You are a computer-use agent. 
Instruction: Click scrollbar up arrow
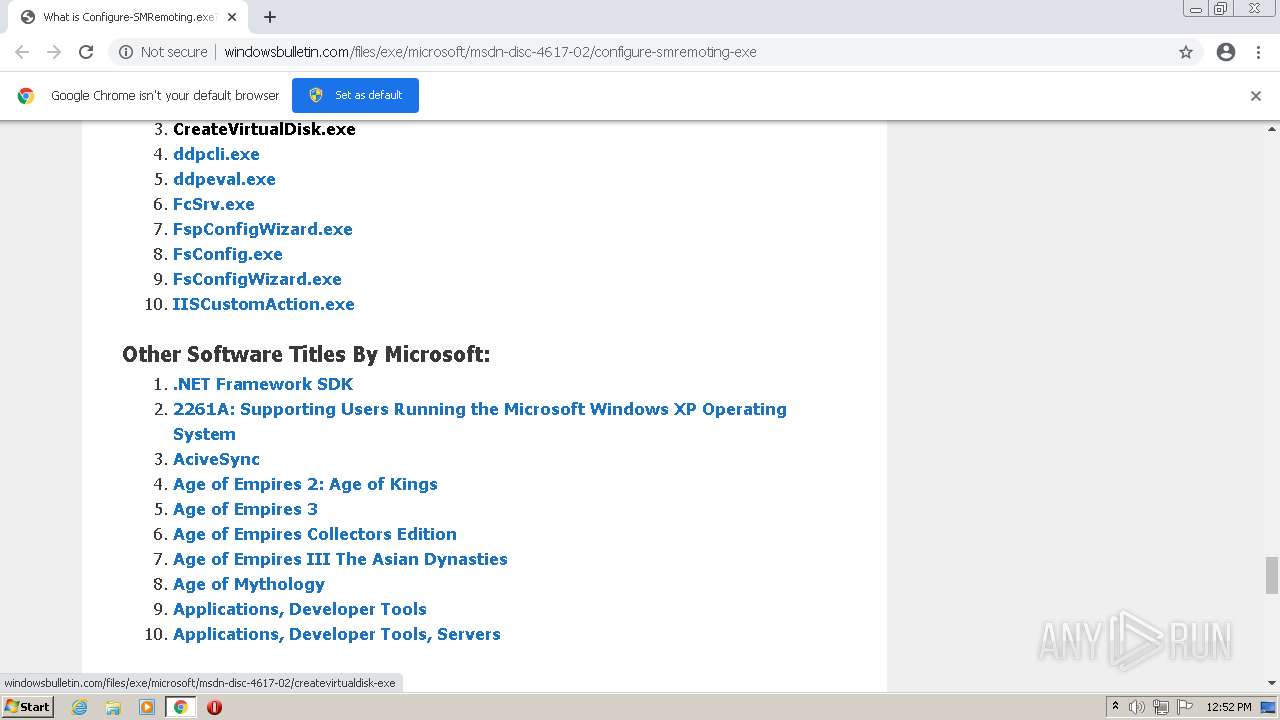click(x=1272, y=129)
